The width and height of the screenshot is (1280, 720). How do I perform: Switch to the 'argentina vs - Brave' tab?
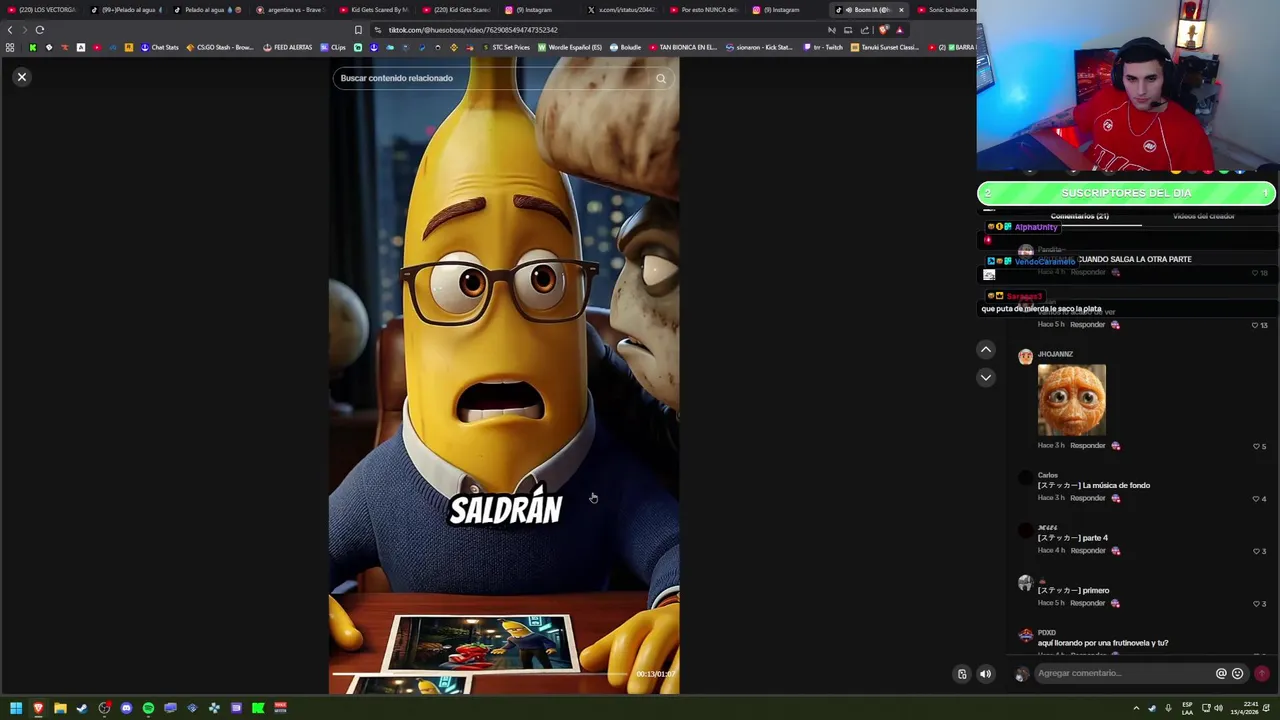(x=290, y=10)
